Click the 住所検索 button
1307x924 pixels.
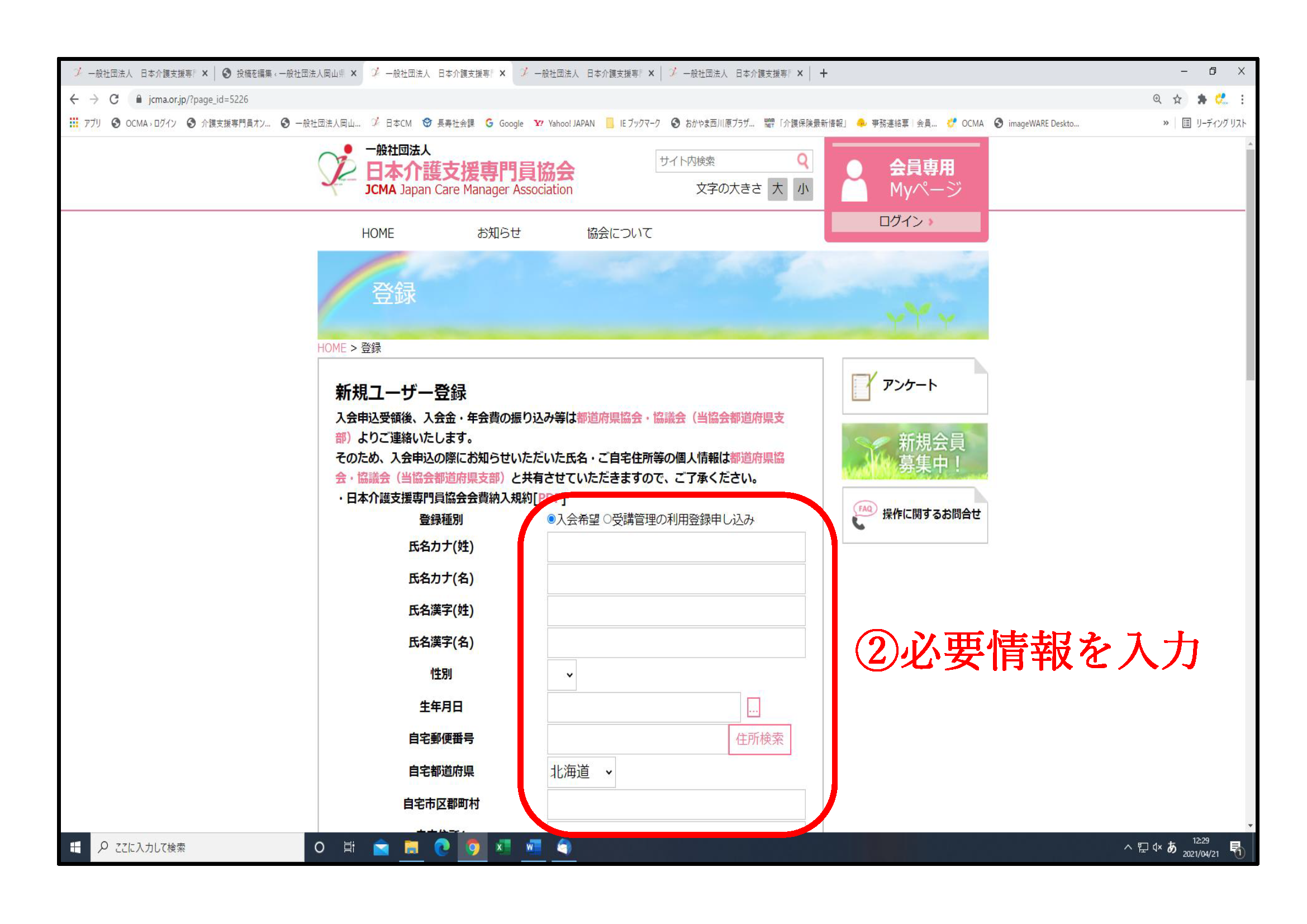click(759, 739)
